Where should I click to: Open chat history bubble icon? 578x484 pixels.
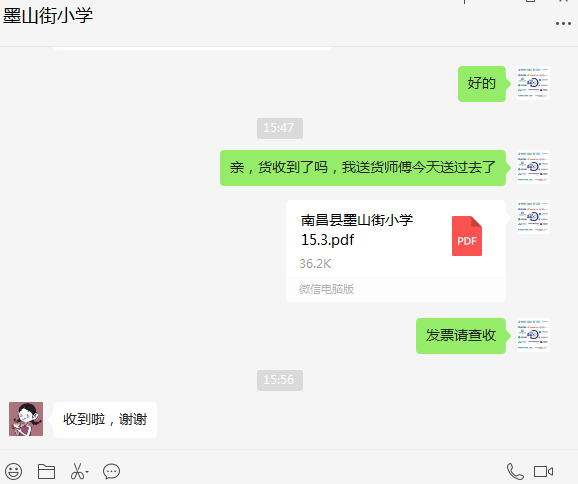pyautogui.click(x=111, y=471)
